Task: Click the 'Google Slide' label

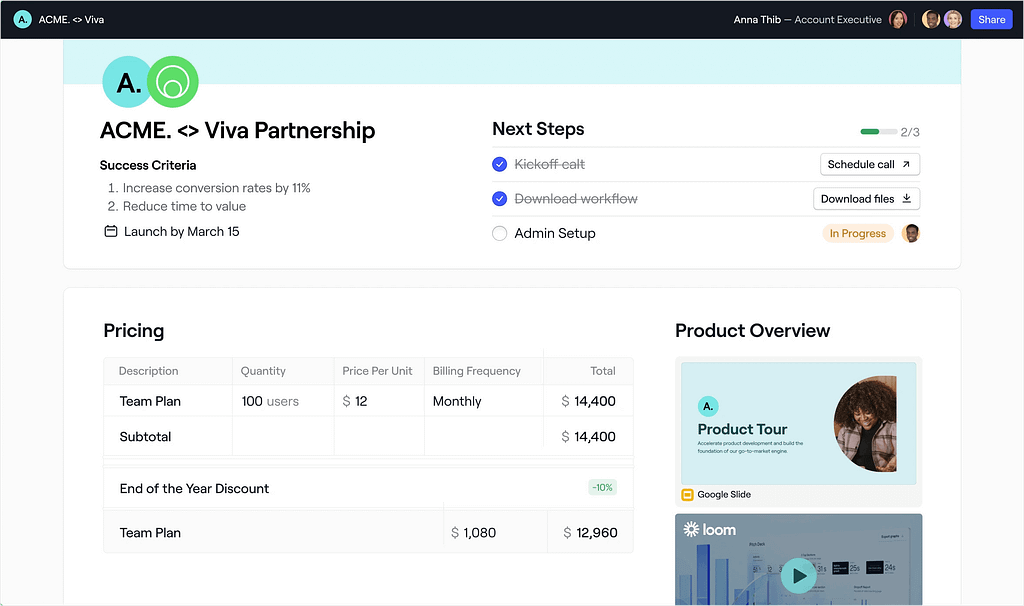Action: (724, 495)
